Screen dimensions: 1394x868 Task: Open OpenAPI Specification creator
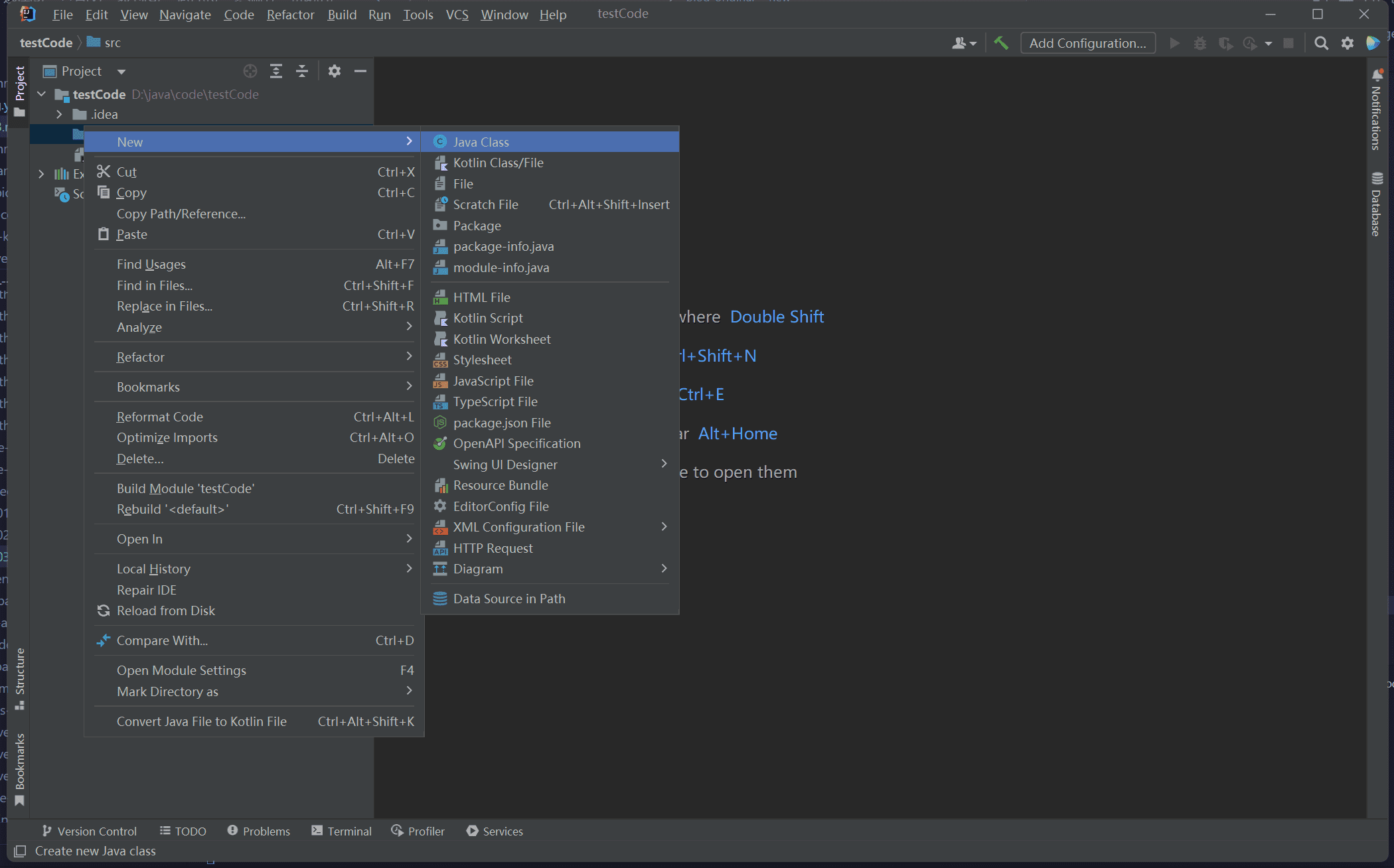click(x=517, y=443)
